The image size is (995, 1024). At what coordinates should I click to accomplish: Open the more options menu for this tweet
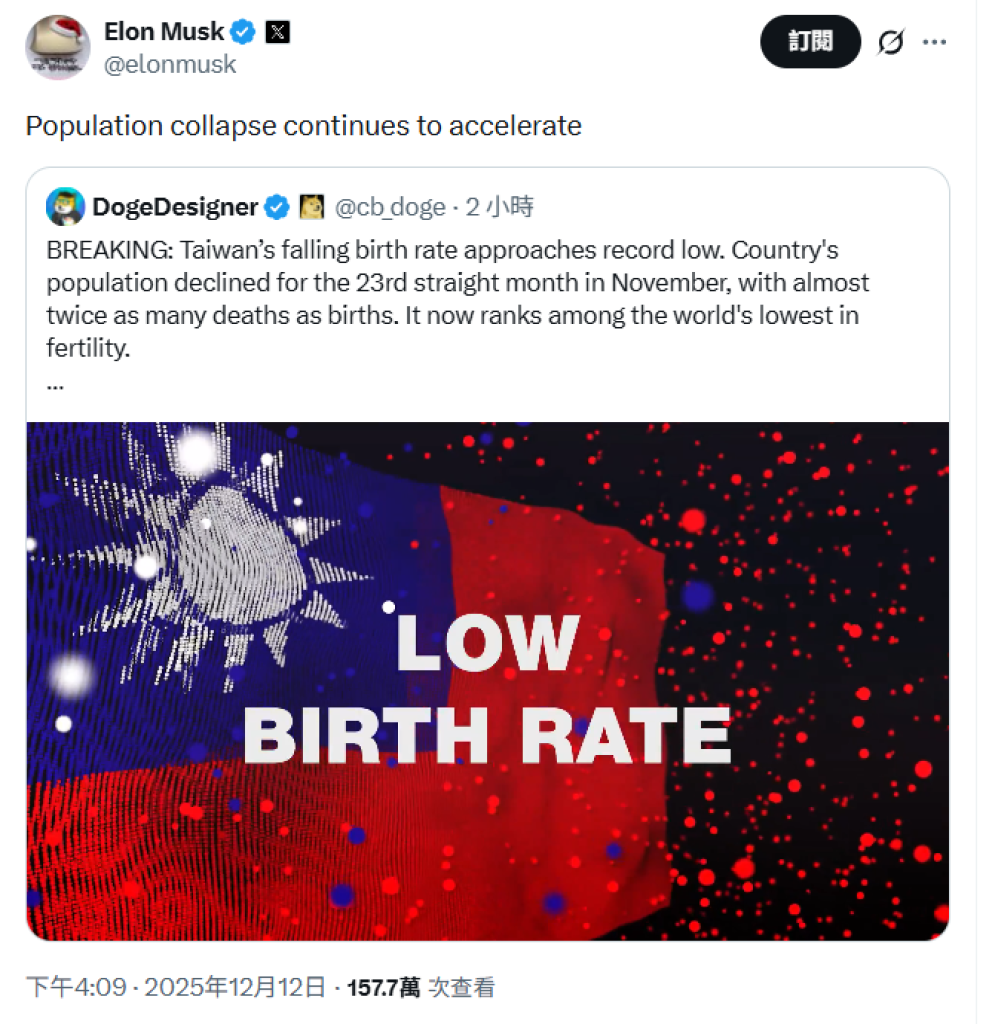coord(936,42)
